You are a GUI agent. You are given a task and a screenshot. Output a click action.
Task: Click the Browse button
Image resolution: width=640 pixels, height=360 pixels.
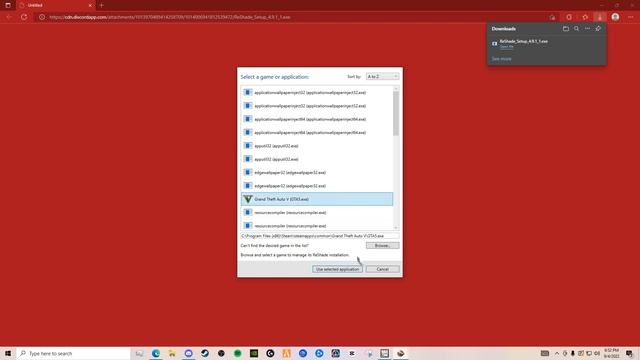click(x=382, y=245)
